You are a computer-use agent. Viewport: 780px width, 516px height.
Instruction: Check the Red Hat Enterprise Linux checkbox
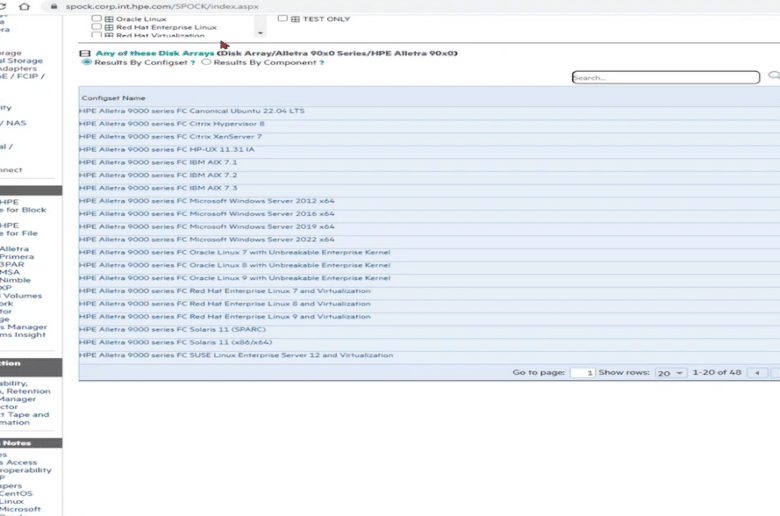[97, 27]
